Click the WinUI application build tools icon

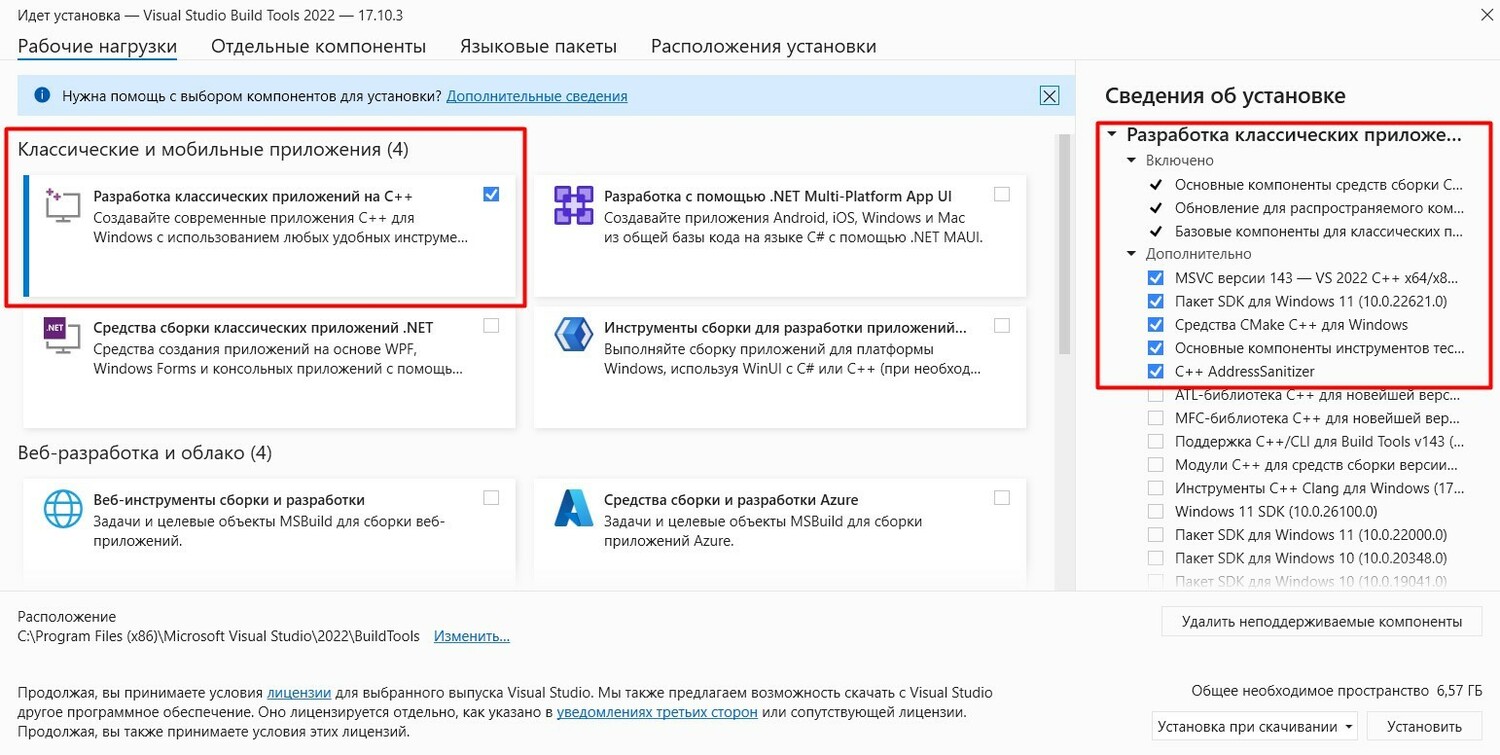(574, 336)
